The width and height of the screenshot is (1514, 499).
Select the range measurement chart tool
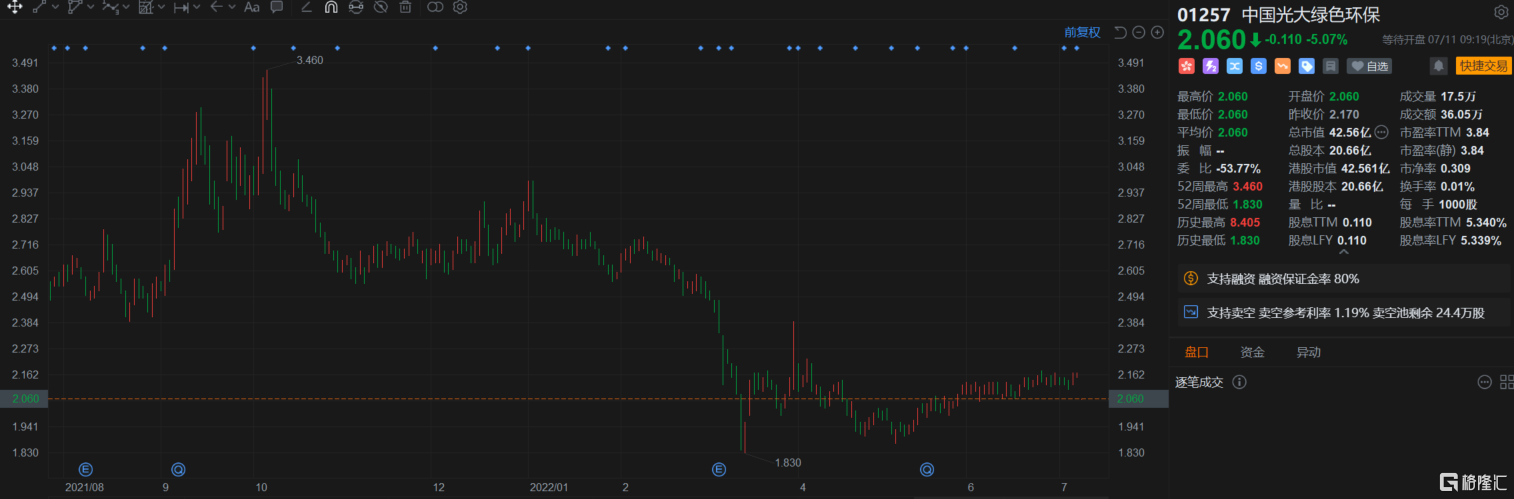(146, 7)
